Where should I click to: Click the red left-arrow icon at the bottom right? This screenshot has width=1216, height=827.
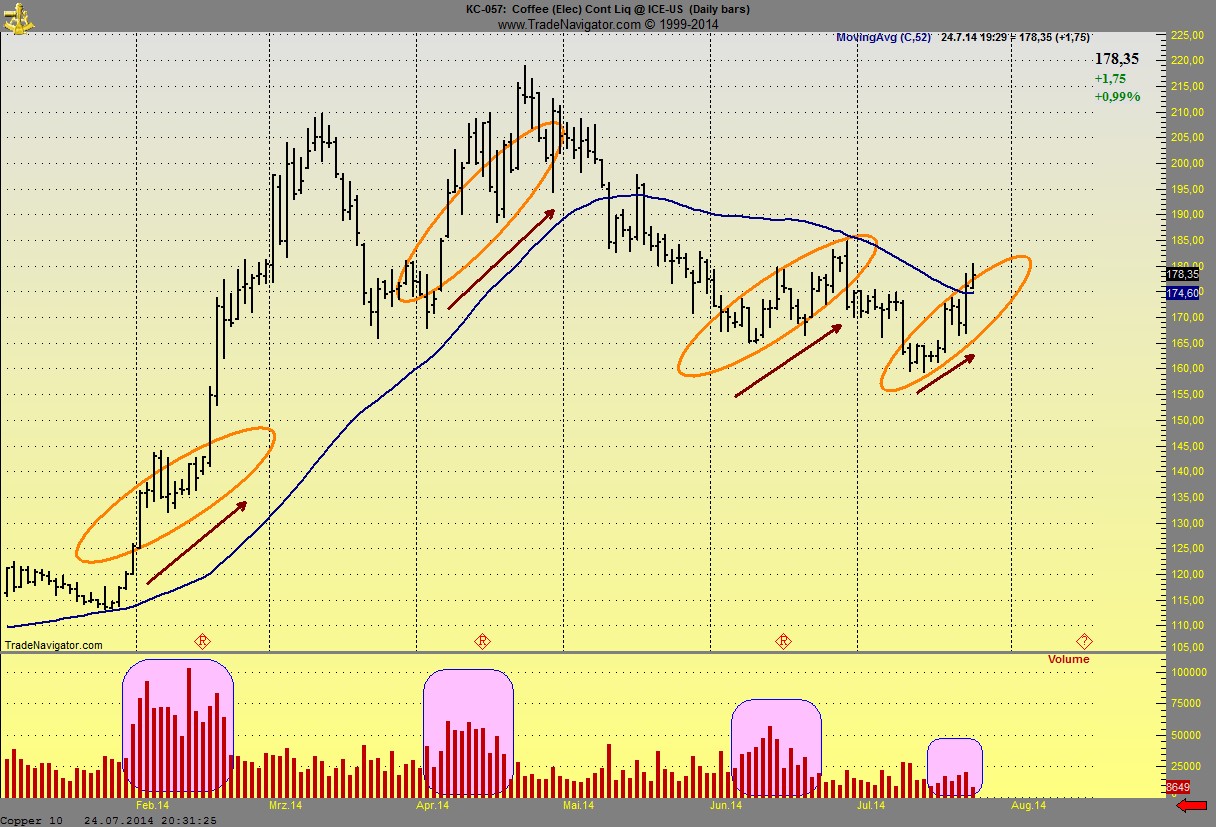tap(1193, 806)
